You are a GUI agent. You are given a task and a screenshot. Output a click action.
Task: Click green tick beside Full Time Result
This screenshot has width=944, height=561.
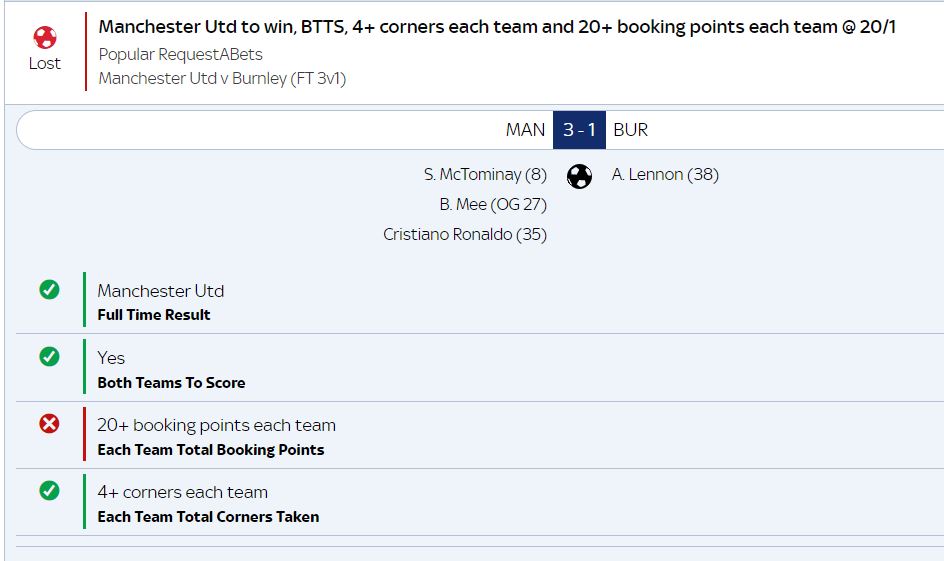pyautogui.click(x=49, y=290)
